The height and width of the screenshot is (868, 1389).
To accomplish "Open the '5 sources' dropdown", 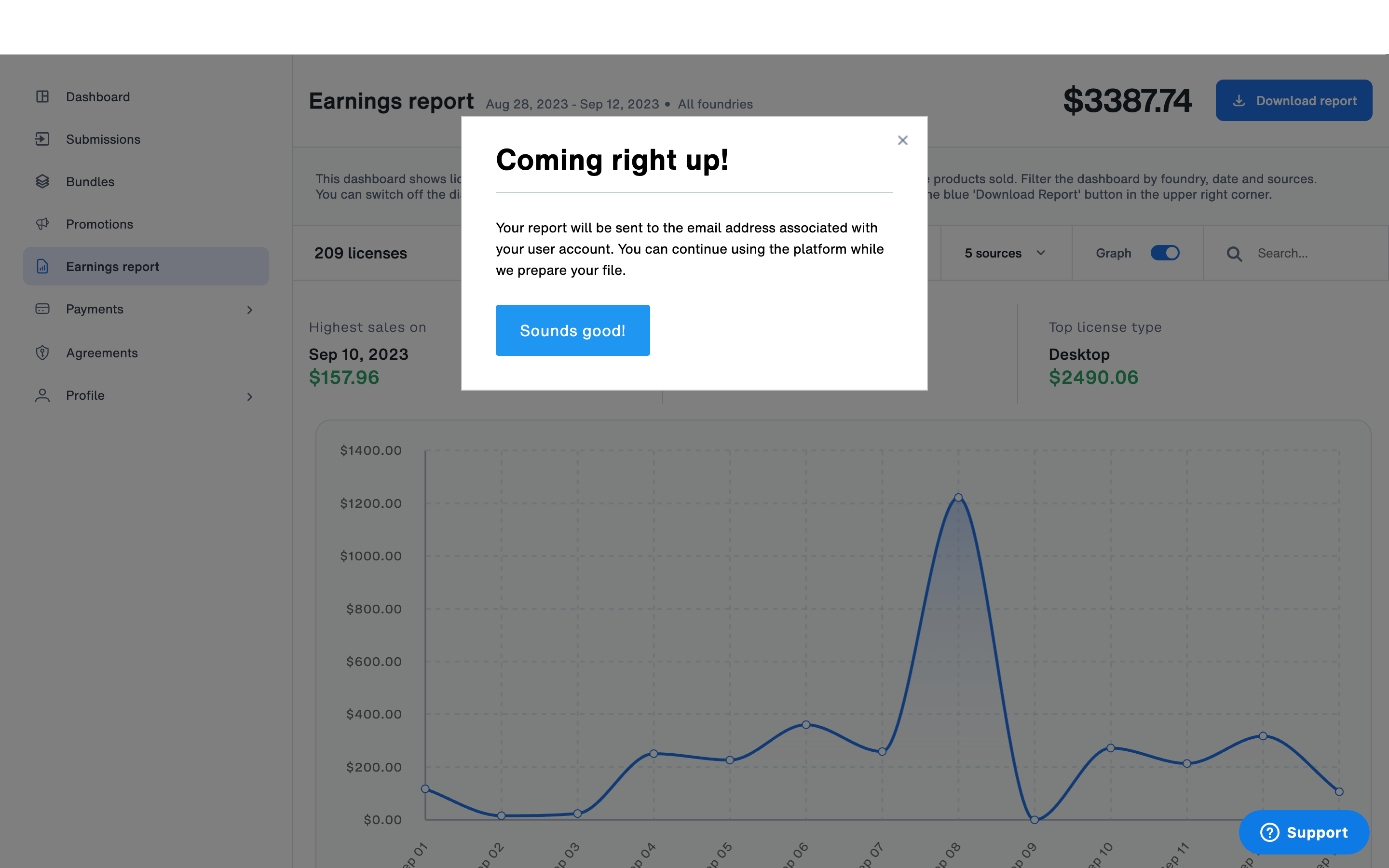I will point(1006,253).
